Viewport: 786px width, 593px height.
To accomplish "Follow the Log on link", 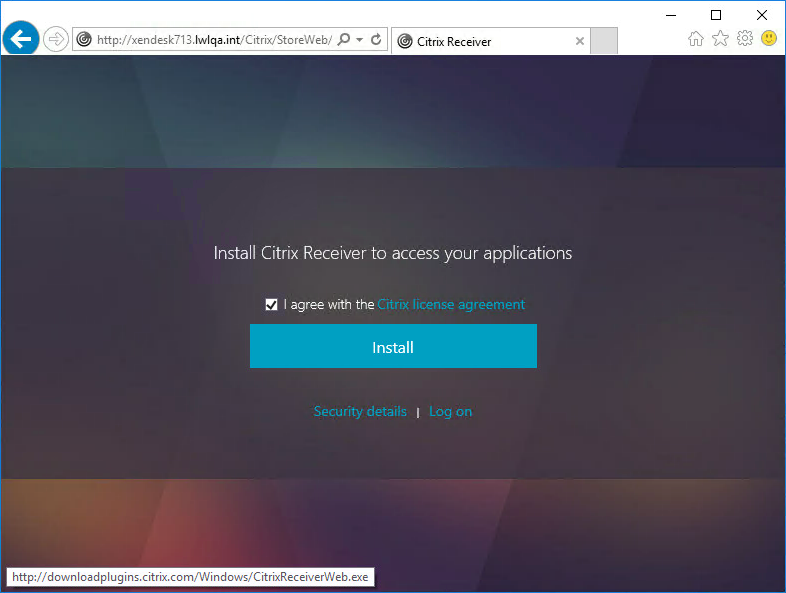I will [x=450, y=411].
